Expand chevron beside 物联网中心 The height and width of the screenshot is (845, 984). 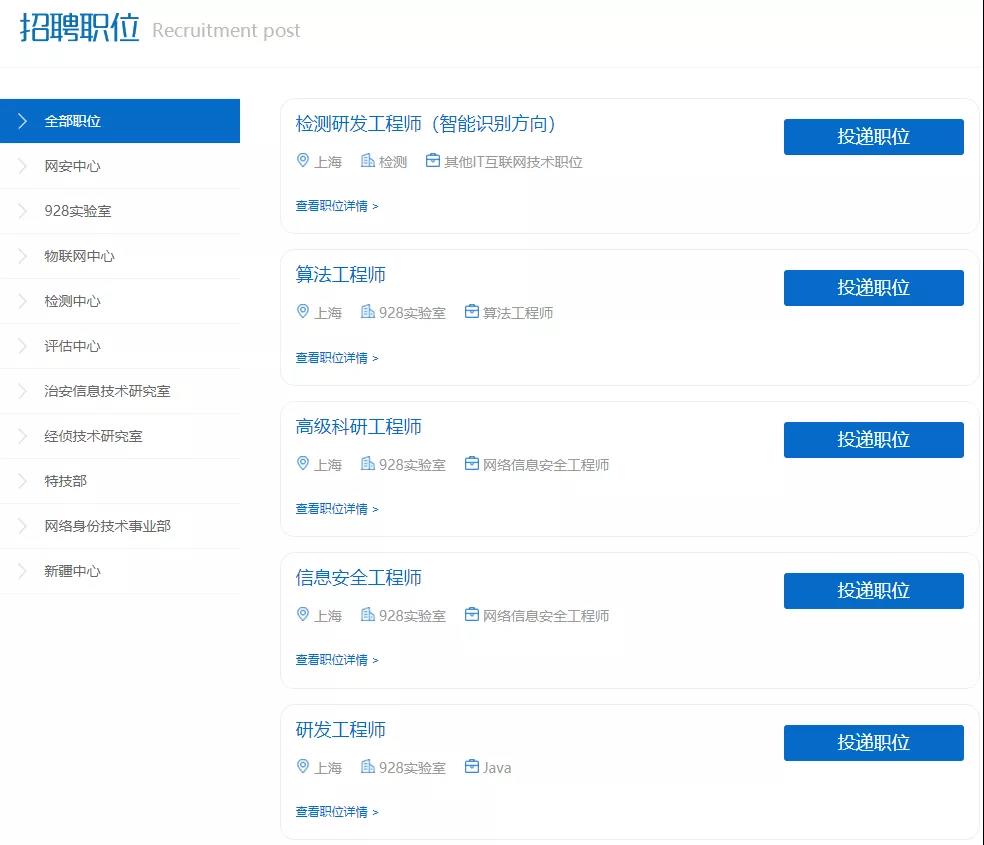point(22,256)
